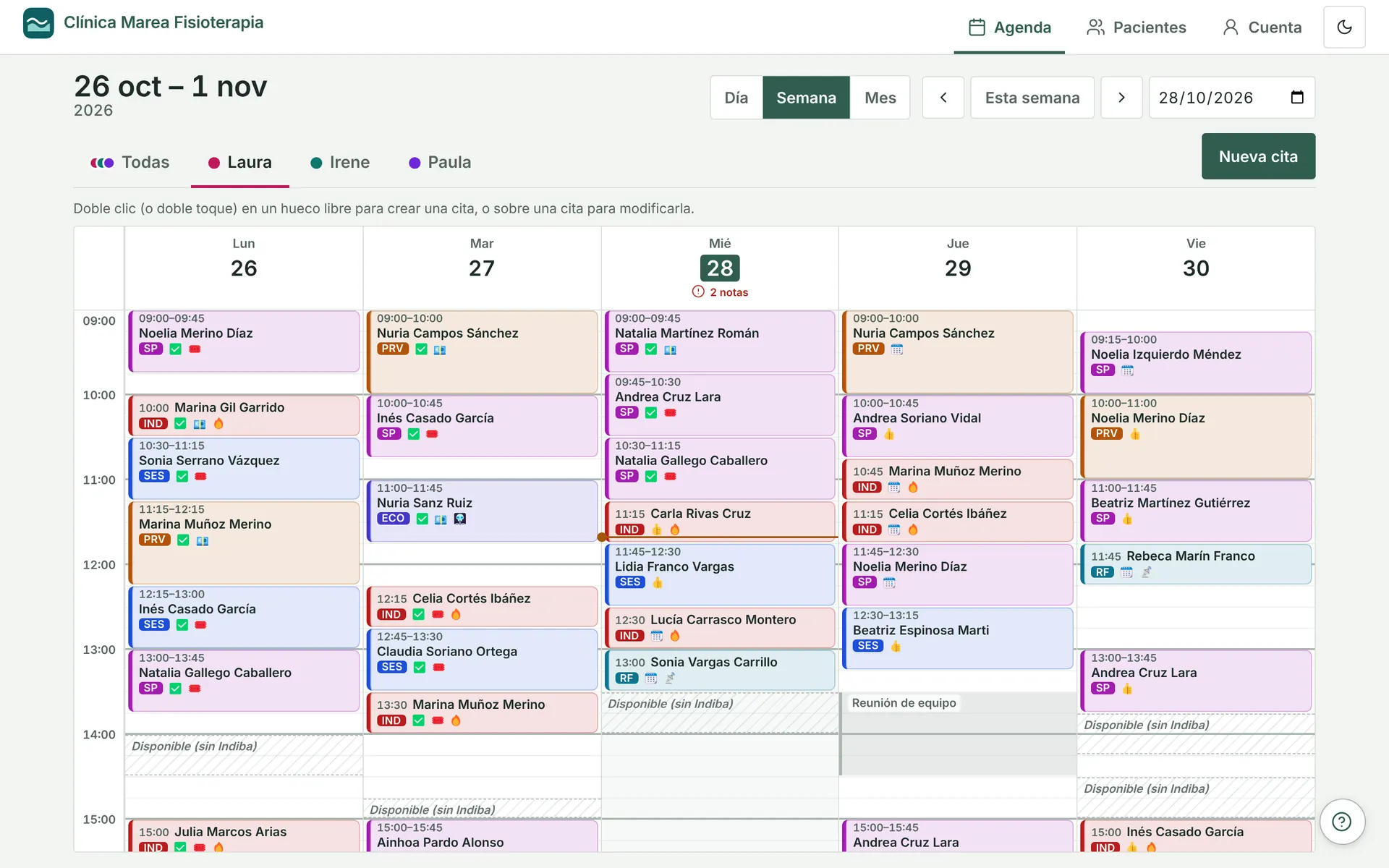
Task: Click the 28/10/2026 date field
Action: point(1232,98)
